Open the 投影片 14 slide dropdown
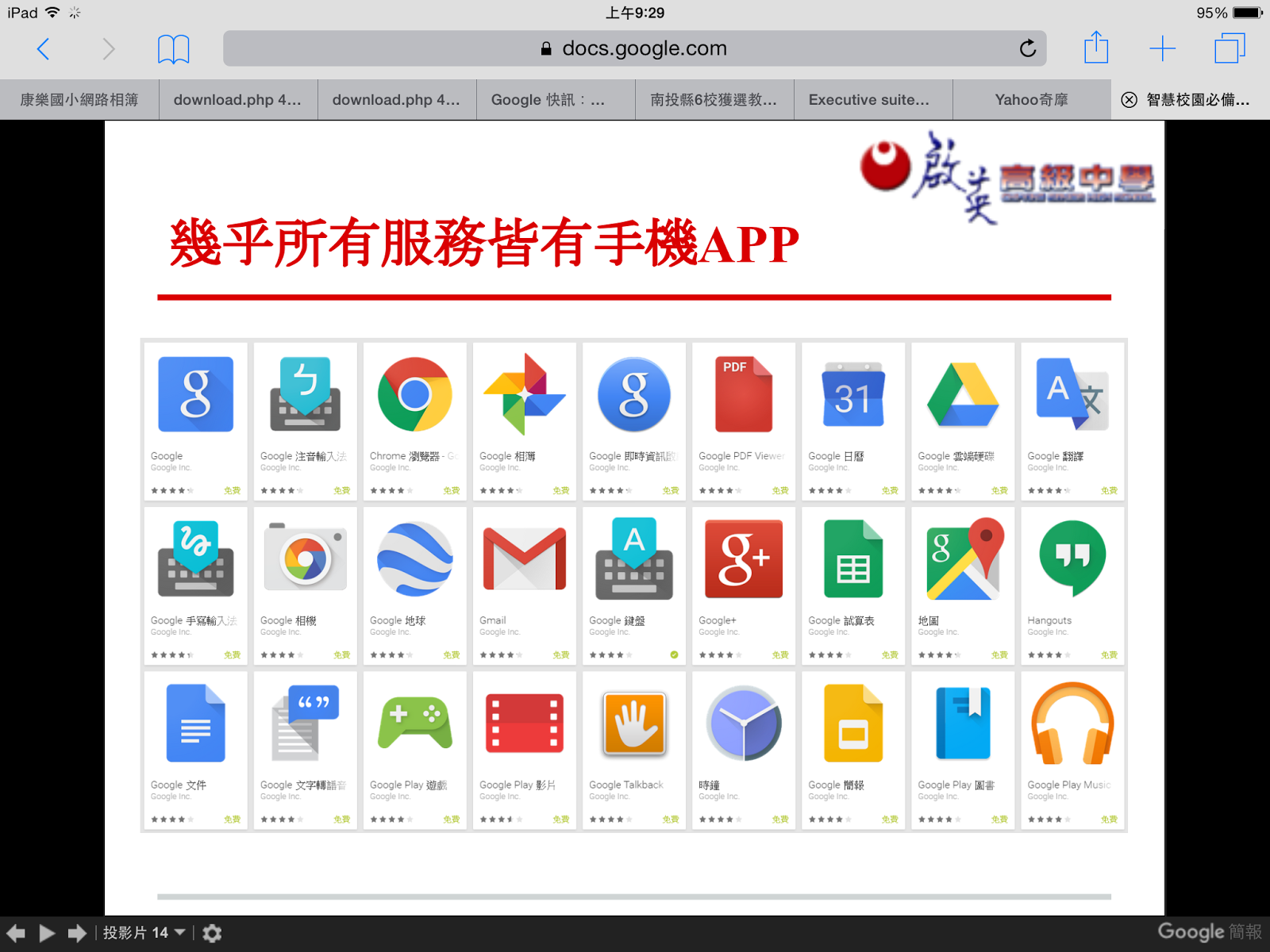 [144, 933]
